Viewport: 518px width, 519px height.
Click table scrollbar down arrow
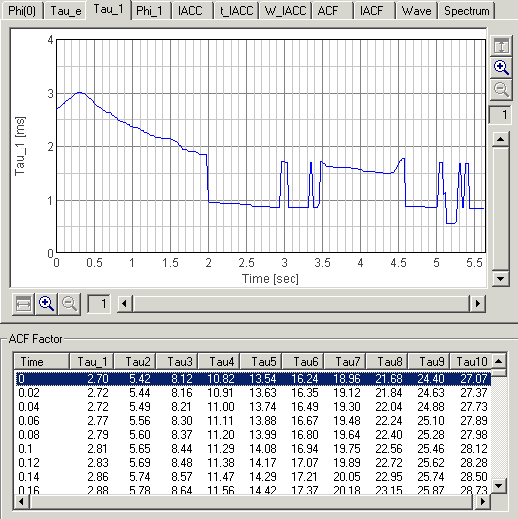(499, 486)
